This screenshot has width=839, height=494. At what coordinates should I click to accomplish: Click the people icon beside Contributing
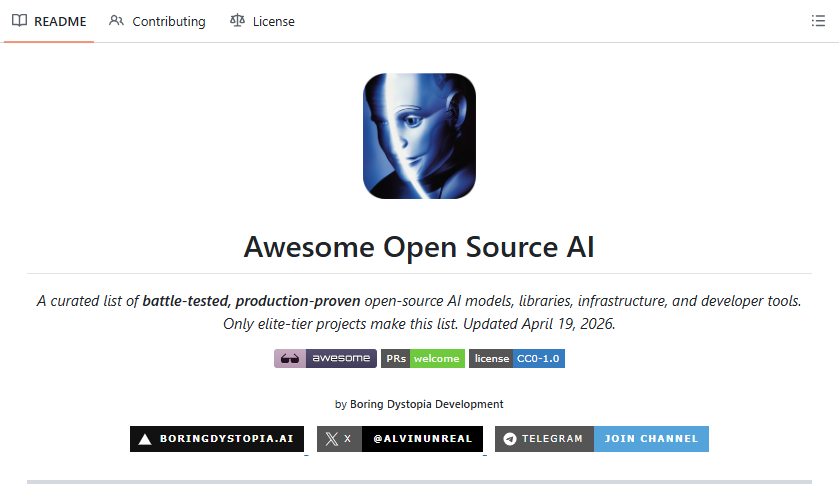point(116,21)
